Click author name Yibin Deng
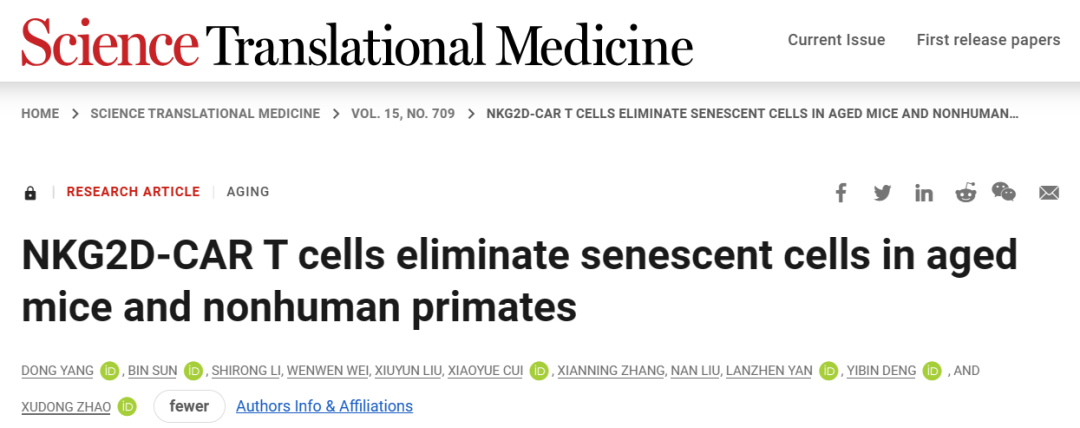The width and height of the screenshot is (1080, 428). click(880, 371)
